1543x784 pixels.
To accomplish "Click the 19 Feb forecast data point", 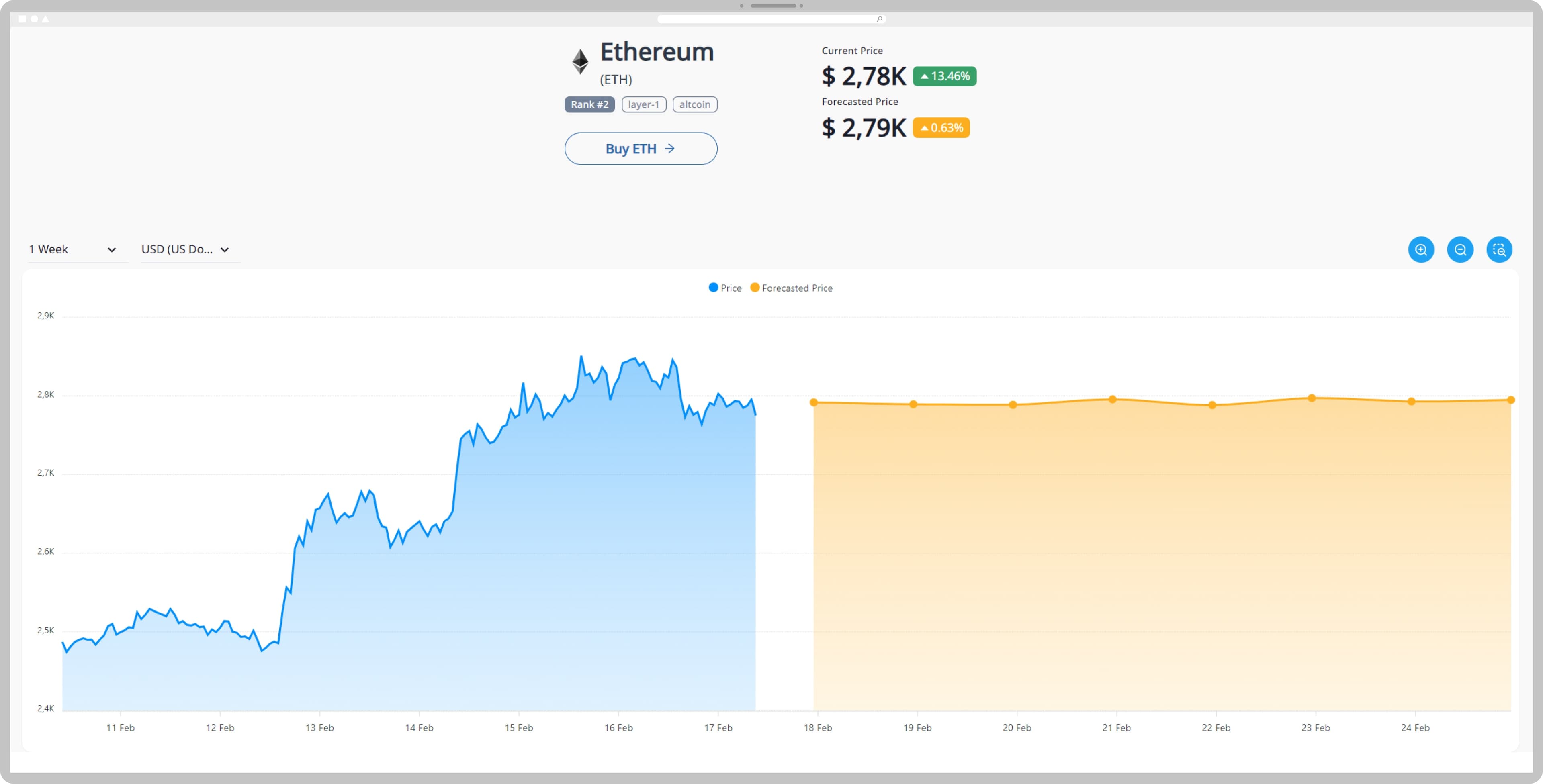I will click(913, 404).
